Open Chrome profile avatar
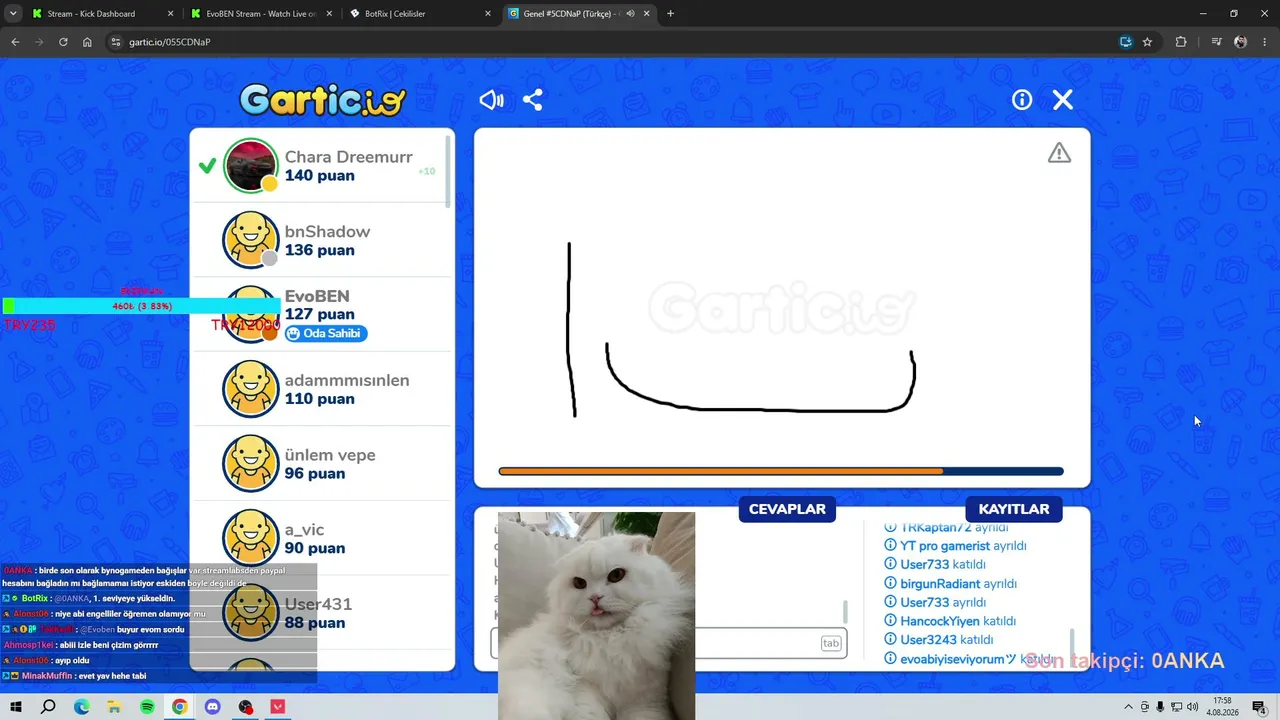Screen dimensions: 1280x720 1241,42
